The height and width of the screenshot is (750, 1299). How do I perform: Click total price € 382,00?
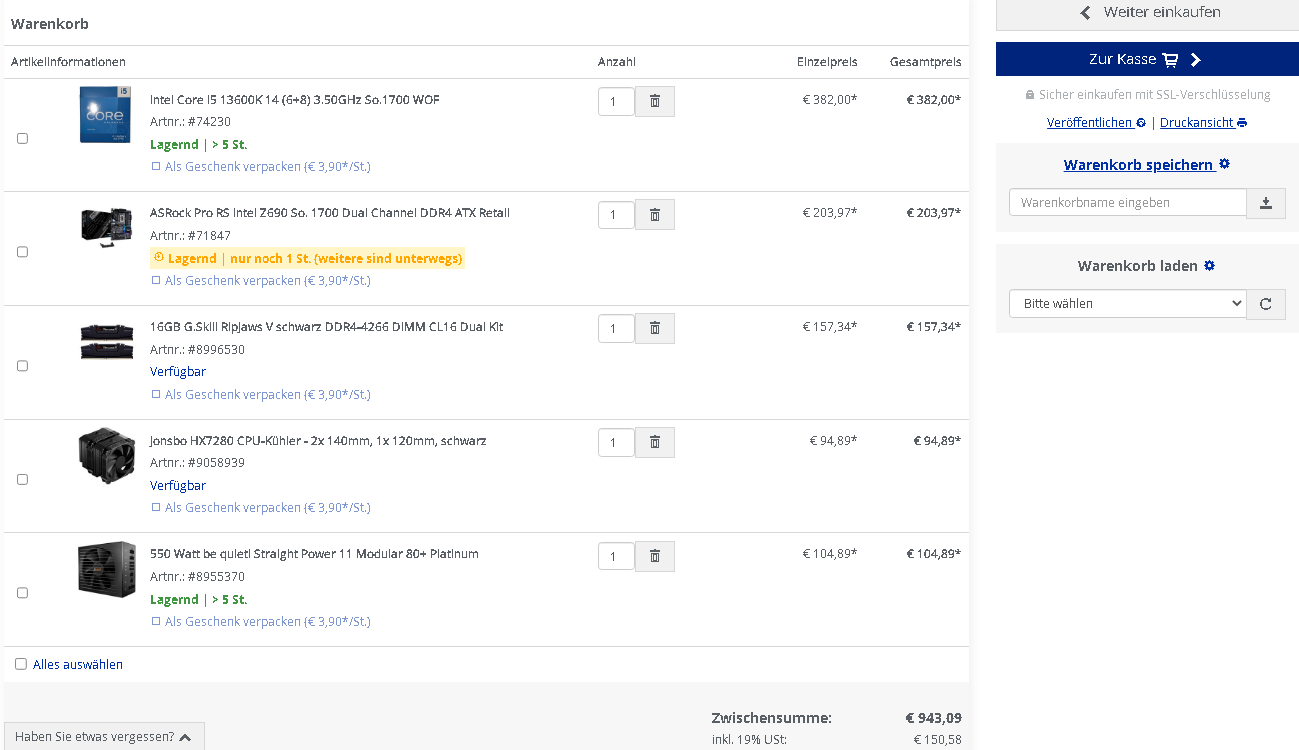pyautogui.click(x=933, y=100)
